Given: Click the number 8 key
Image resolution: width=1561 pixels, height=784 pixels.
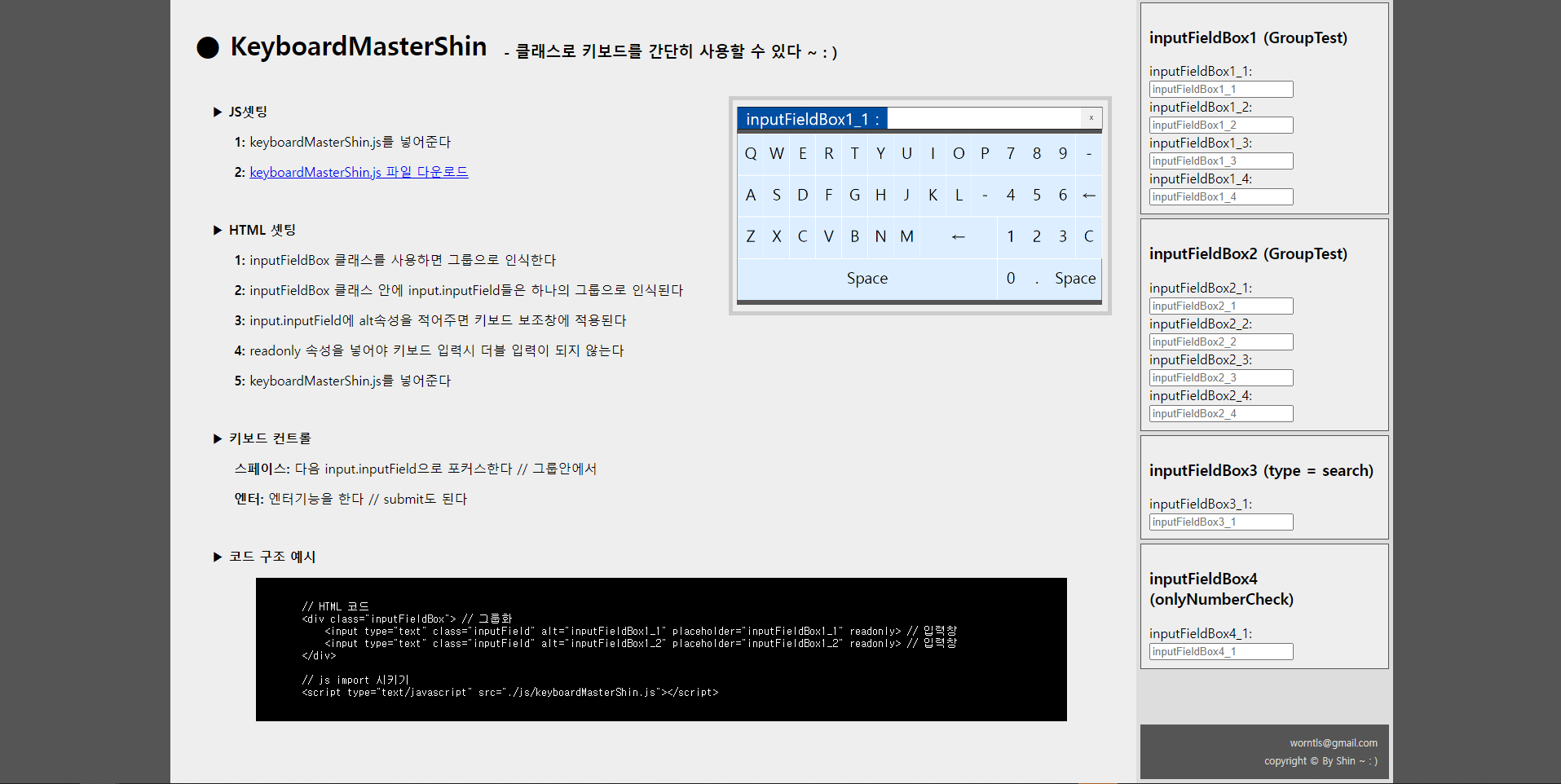Looking at the screenshot, I should click(x=1037, y=153).
